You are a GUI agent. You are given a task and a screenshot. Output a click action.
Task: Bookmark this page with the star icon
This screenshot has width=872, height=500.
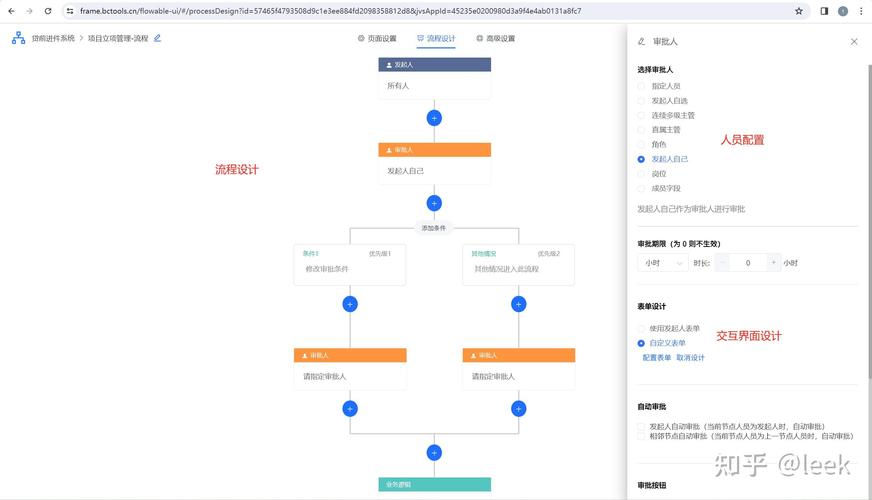(799, 11)
